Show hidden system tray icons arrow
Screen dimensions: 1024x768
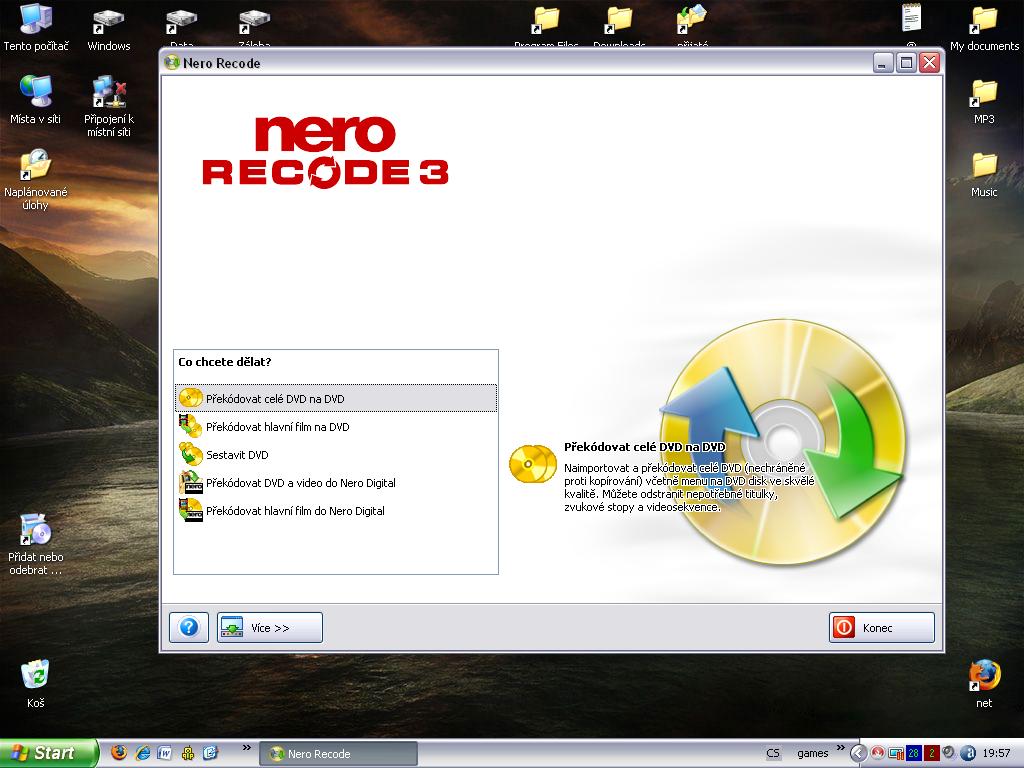pyautogui.click(x=858, y=754)
